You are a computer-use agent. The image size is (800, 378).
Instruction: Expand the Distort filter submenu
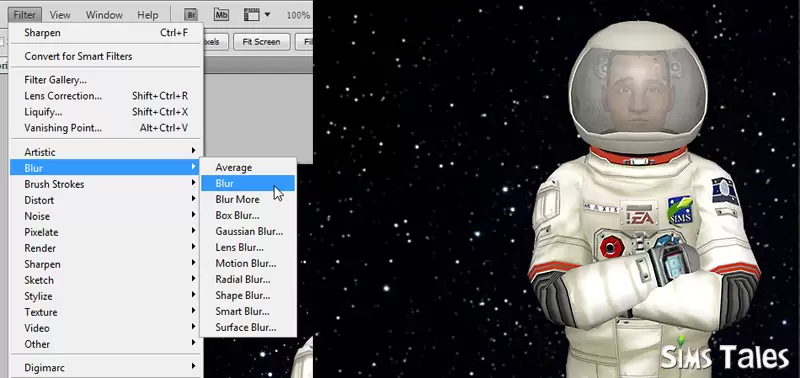tap(106, 200)
